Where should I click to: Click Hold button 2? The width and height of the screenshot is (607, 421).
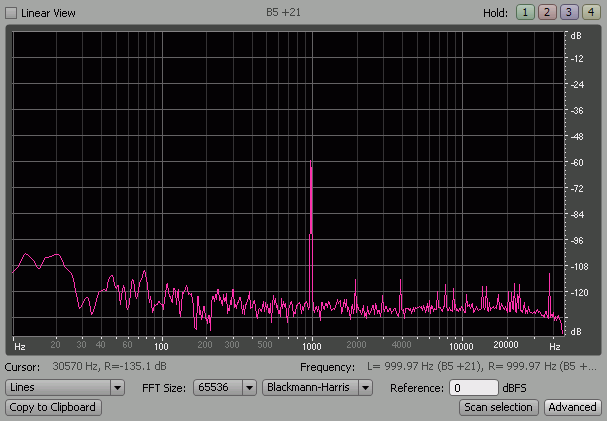[x=547, y=12]
